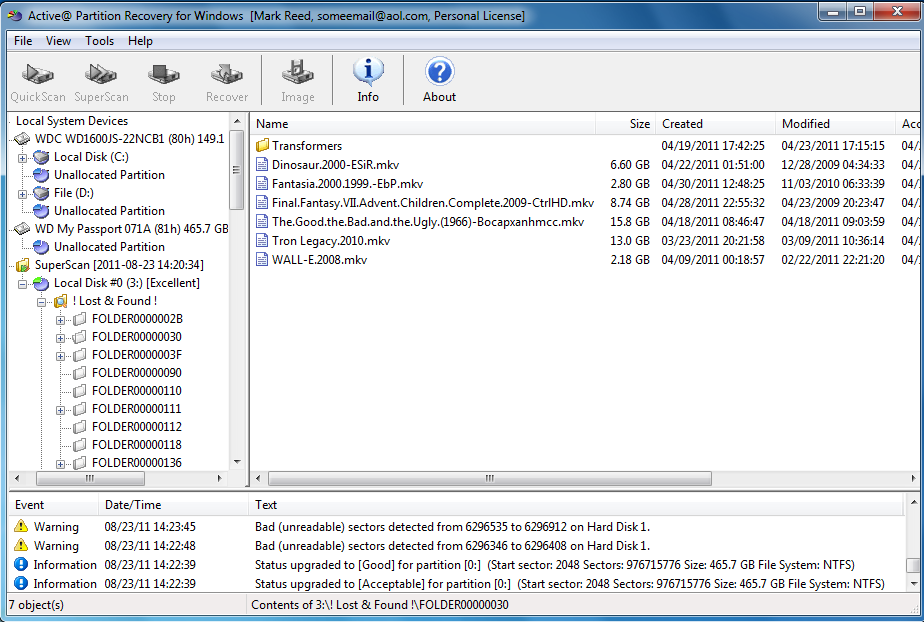Click the Information event icon for [Good] status

pyautogui.click(x=21, y=564)
